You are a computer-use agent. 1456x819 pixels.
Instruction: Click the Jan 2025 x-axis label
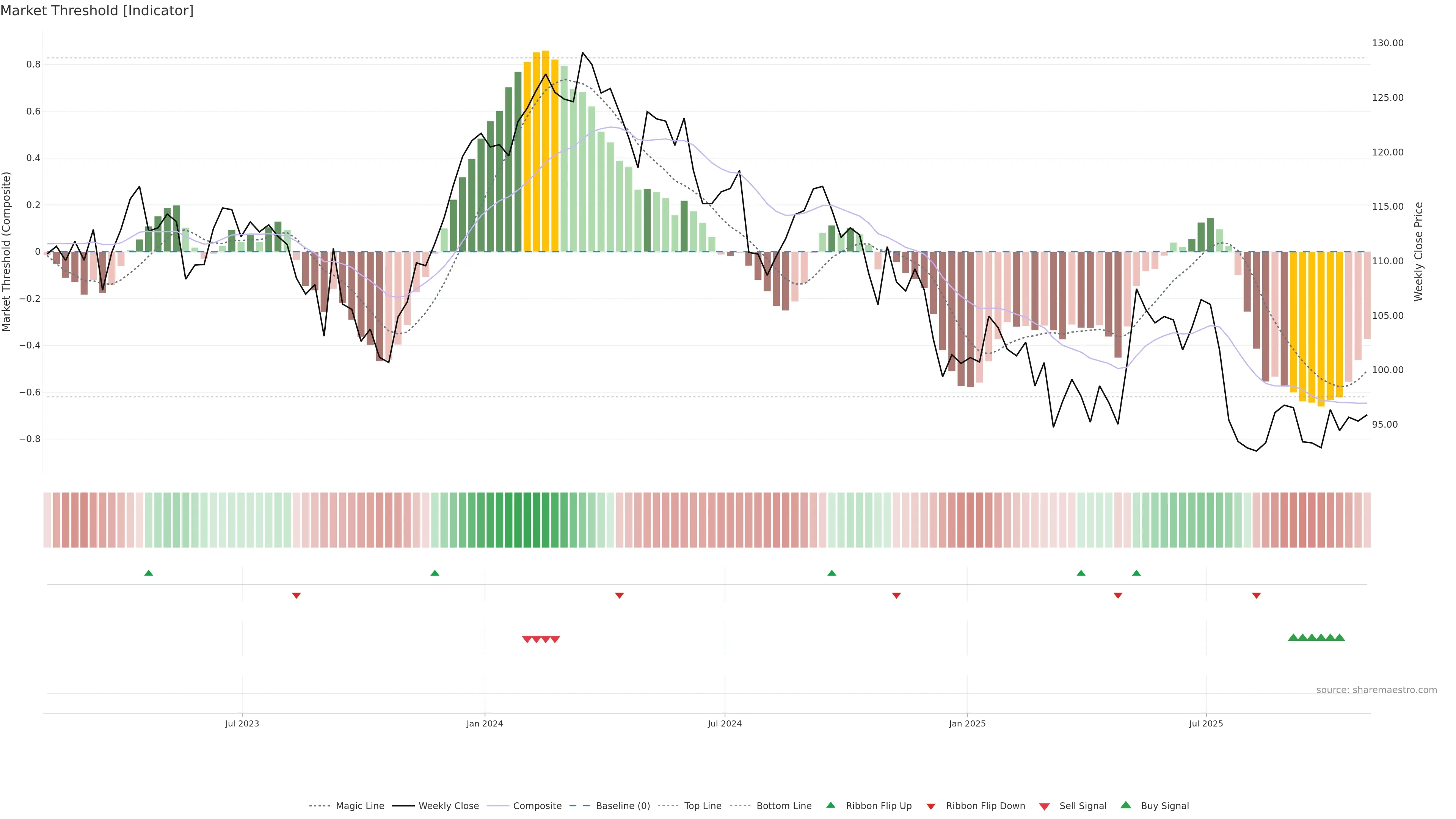point(967,723)
